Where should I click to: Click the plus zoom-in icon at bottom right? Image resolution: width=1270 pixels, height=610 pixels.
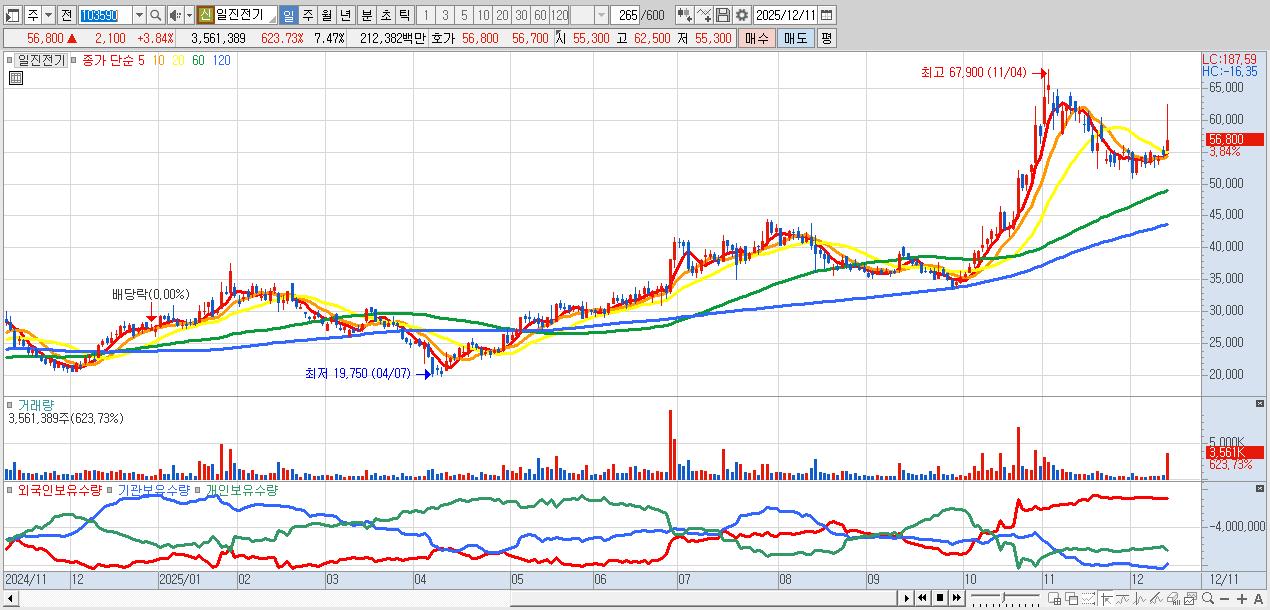click(x=1241, y=599)
